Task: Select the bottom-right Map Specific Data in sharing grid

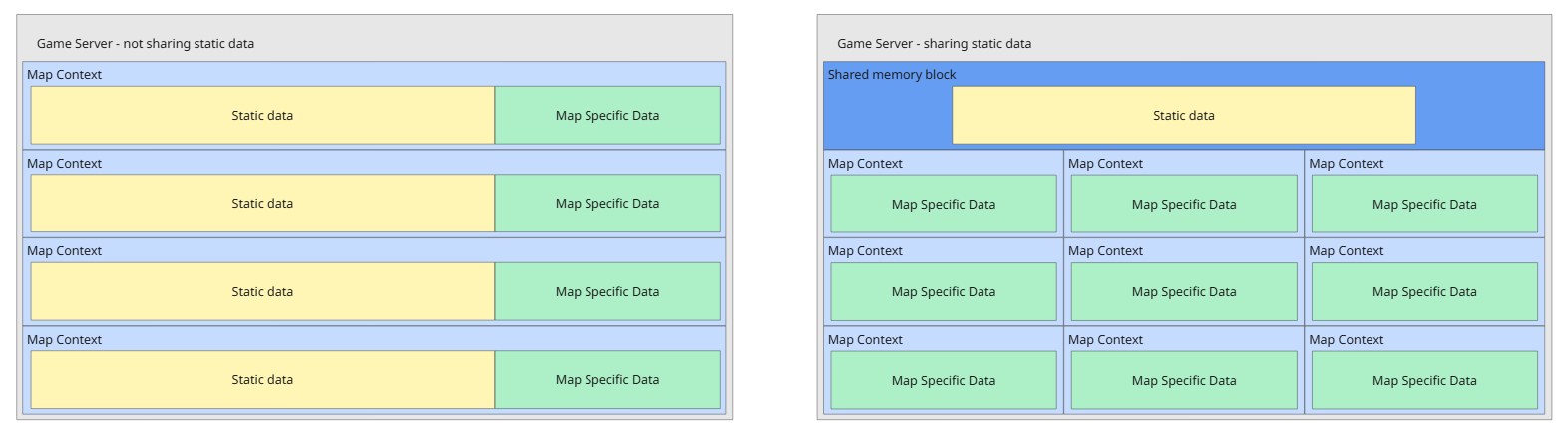Action: [x=1423, y=381]
